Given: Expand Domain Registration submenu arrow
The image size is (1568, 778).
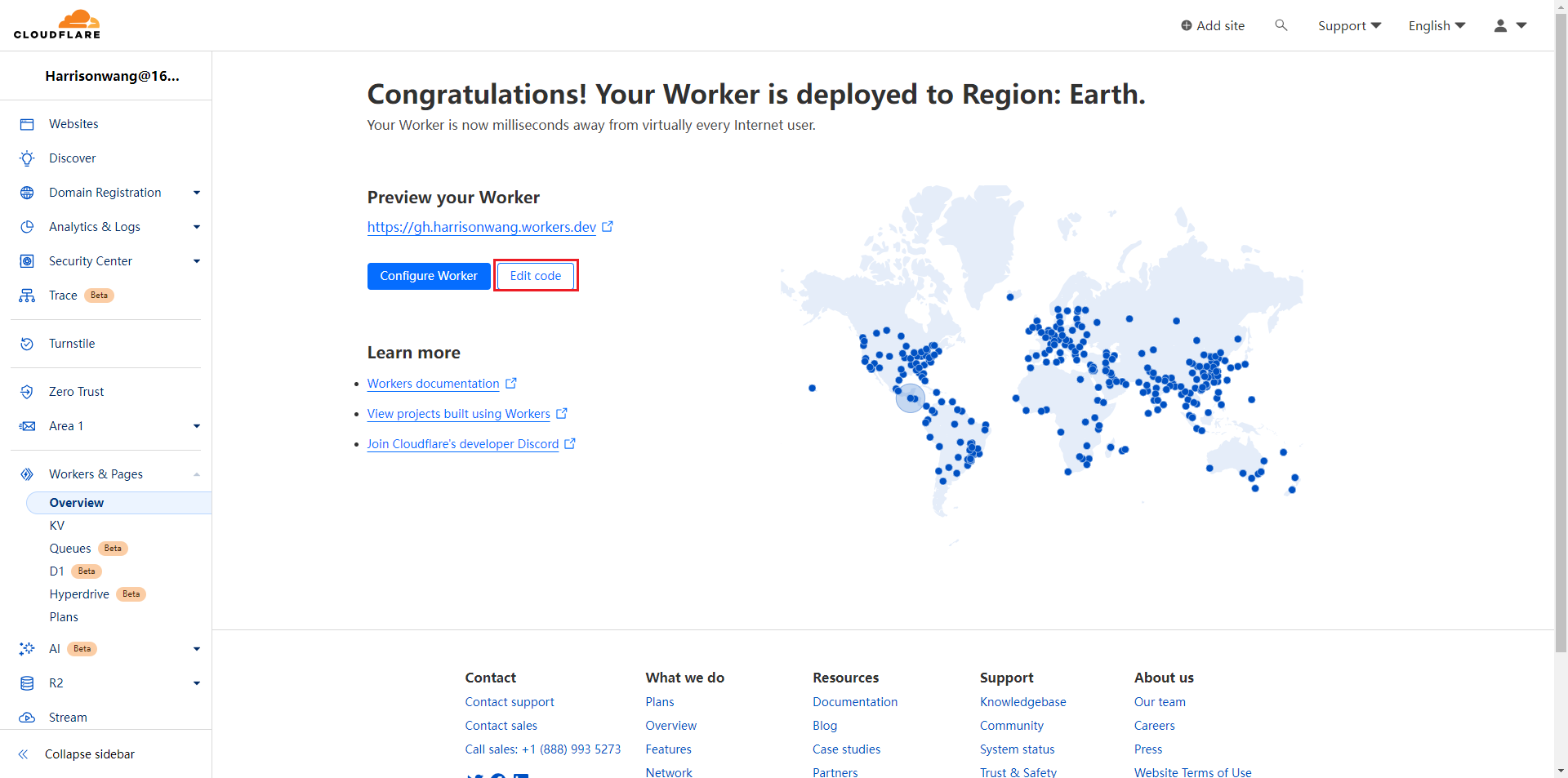Looking at the screenshot, I should coord(196,193).
